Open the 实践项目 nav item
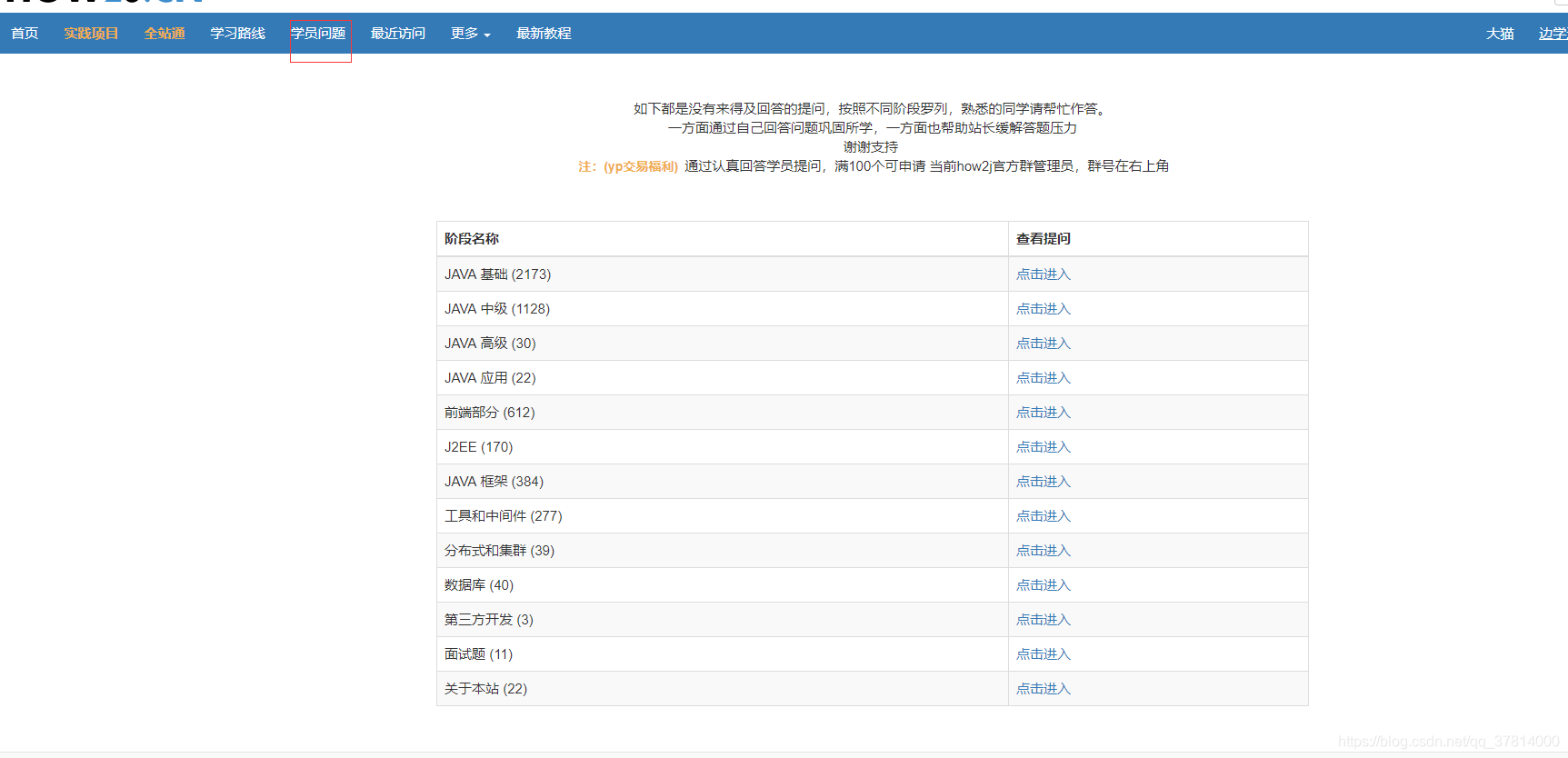The height and width of the screenshot is (758, 1568). pos(91,34)
